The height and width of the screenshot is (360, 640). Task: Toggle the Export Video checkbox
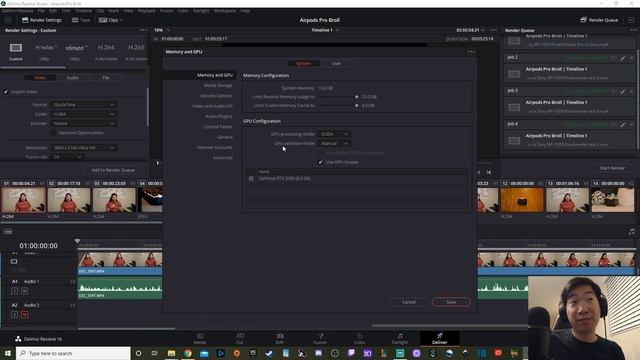click(x=6, y=92)
